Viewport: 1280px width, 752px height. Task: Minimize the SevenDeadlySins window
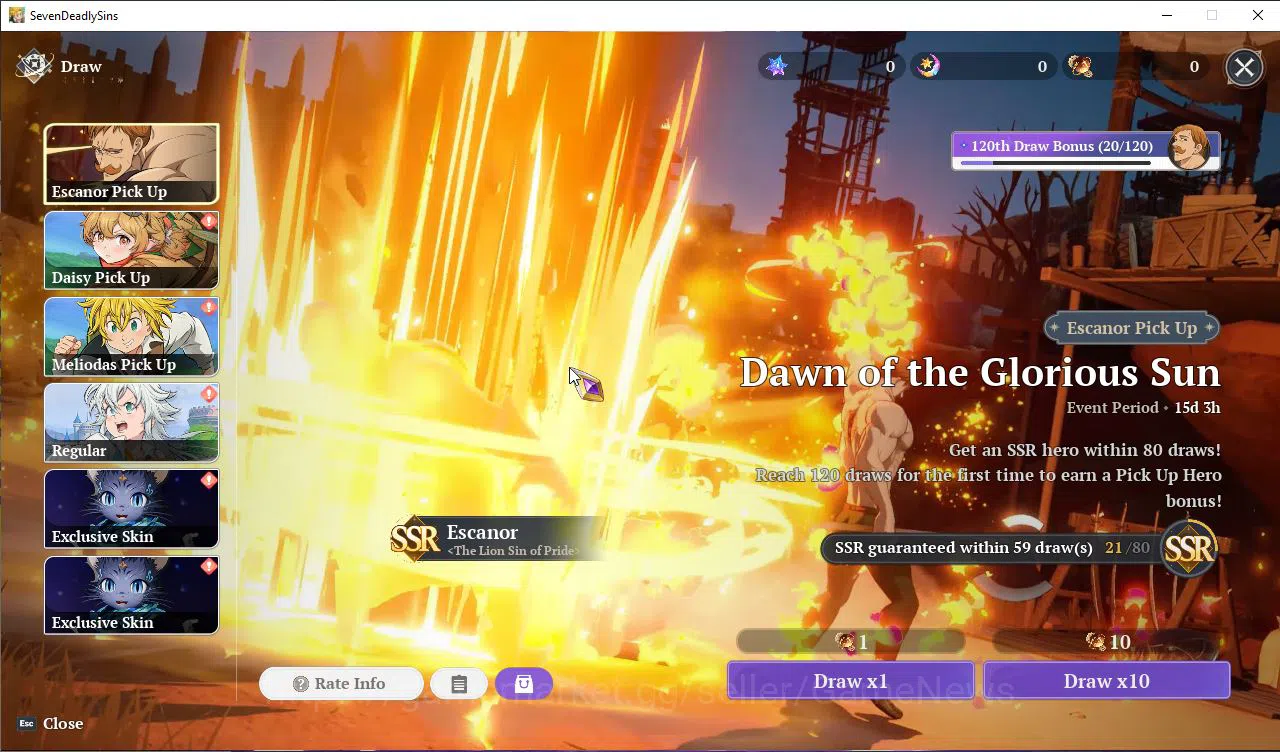[1167, 15]
